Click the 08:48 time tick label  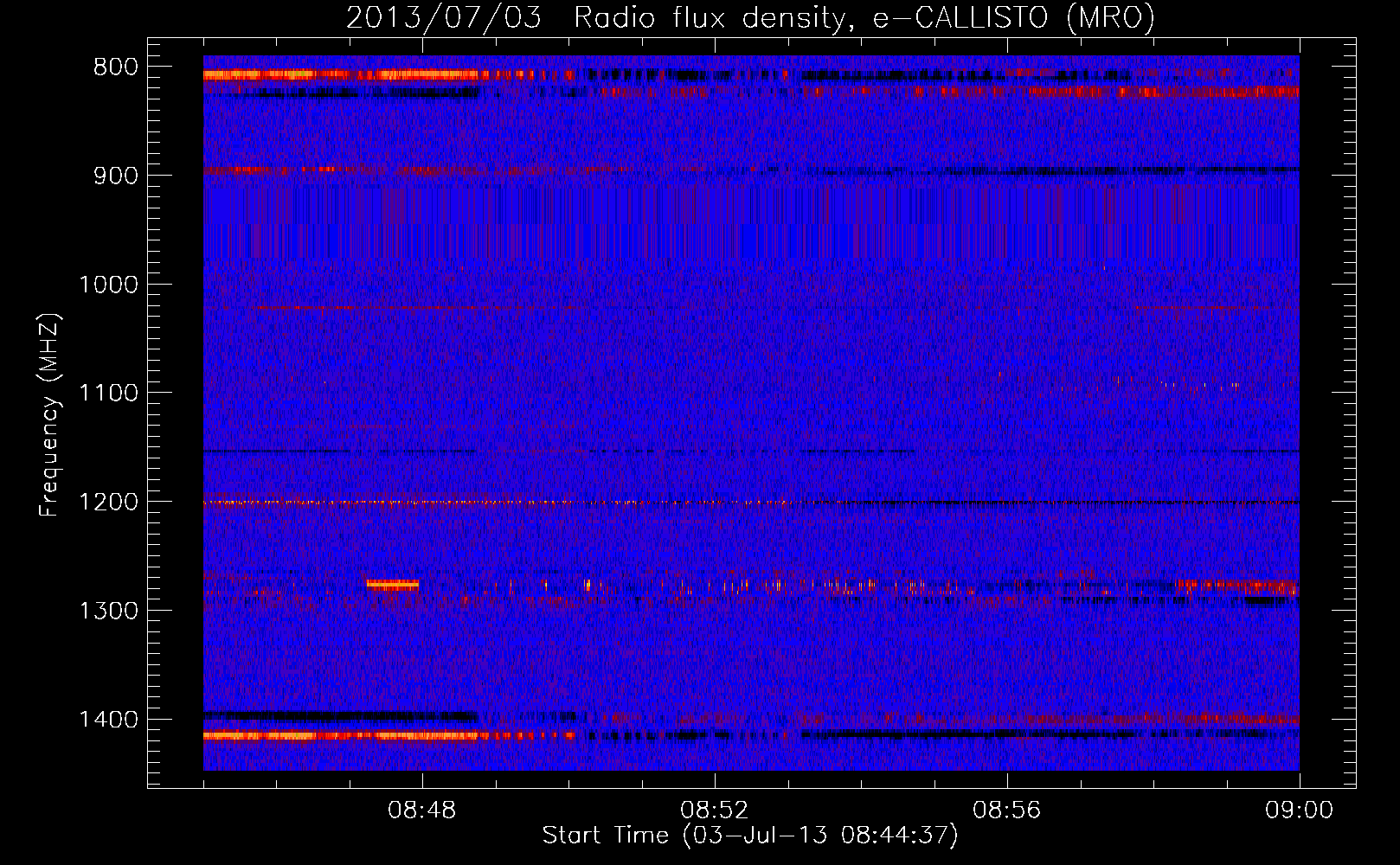coord(422,811)
